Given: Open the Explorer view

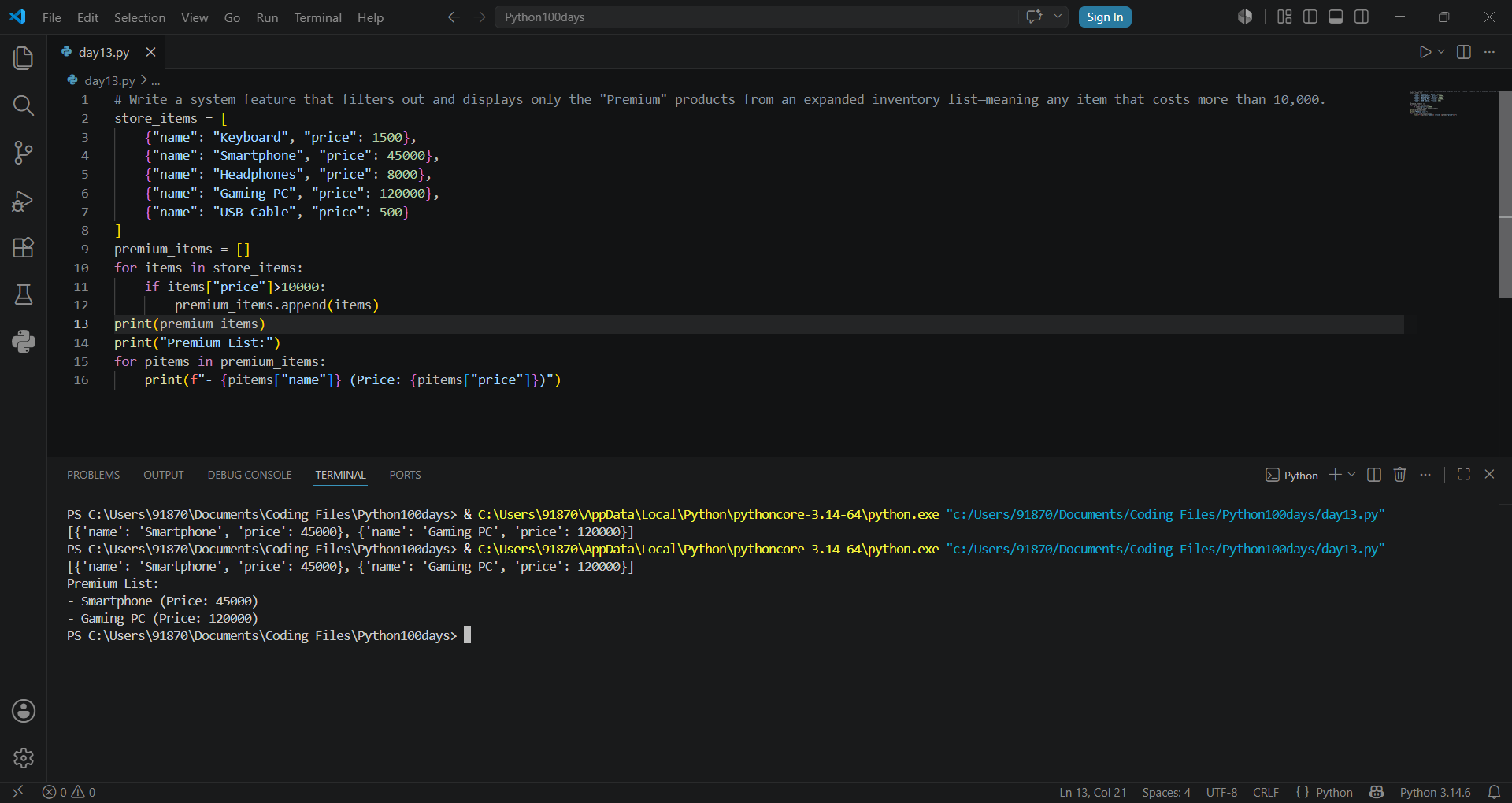Looking at the screenshot, I should coord(24,58).
